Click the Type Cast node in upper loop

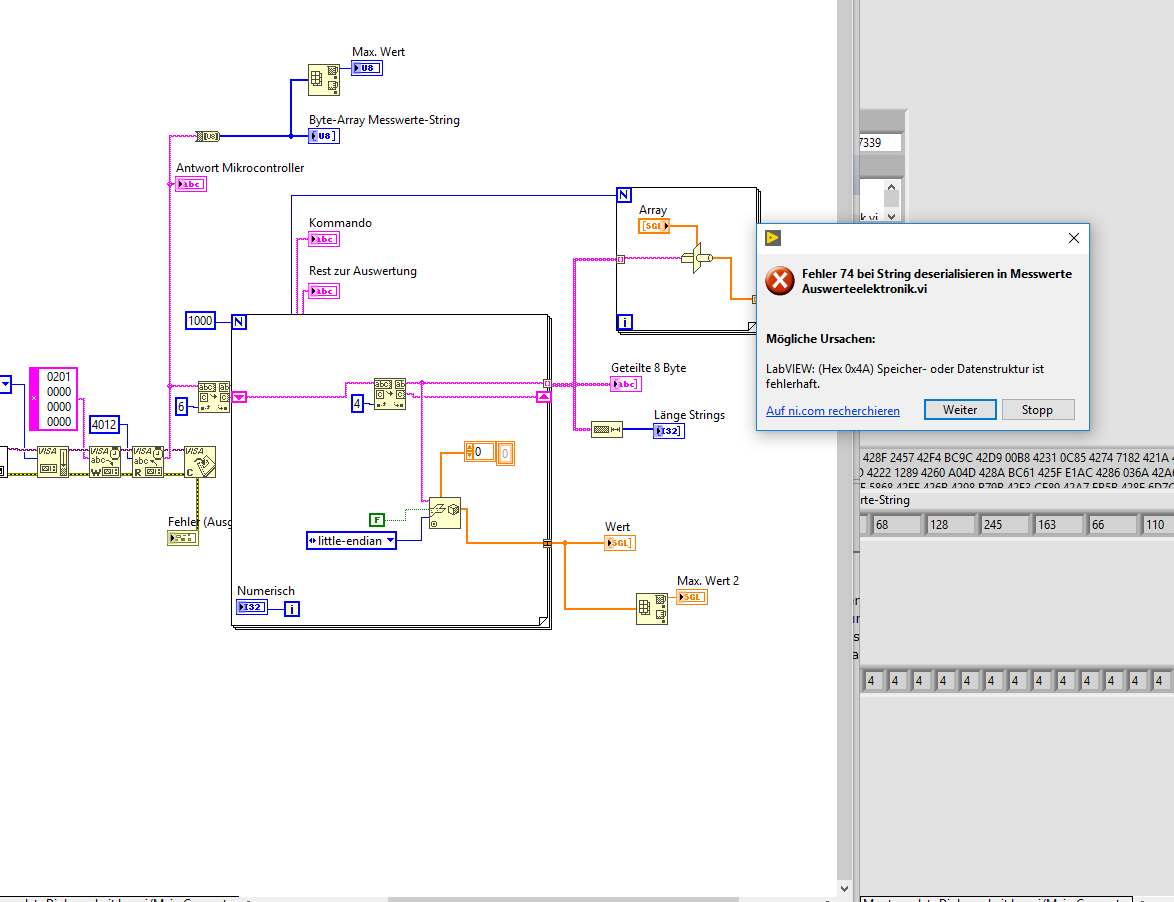(697, 258)
